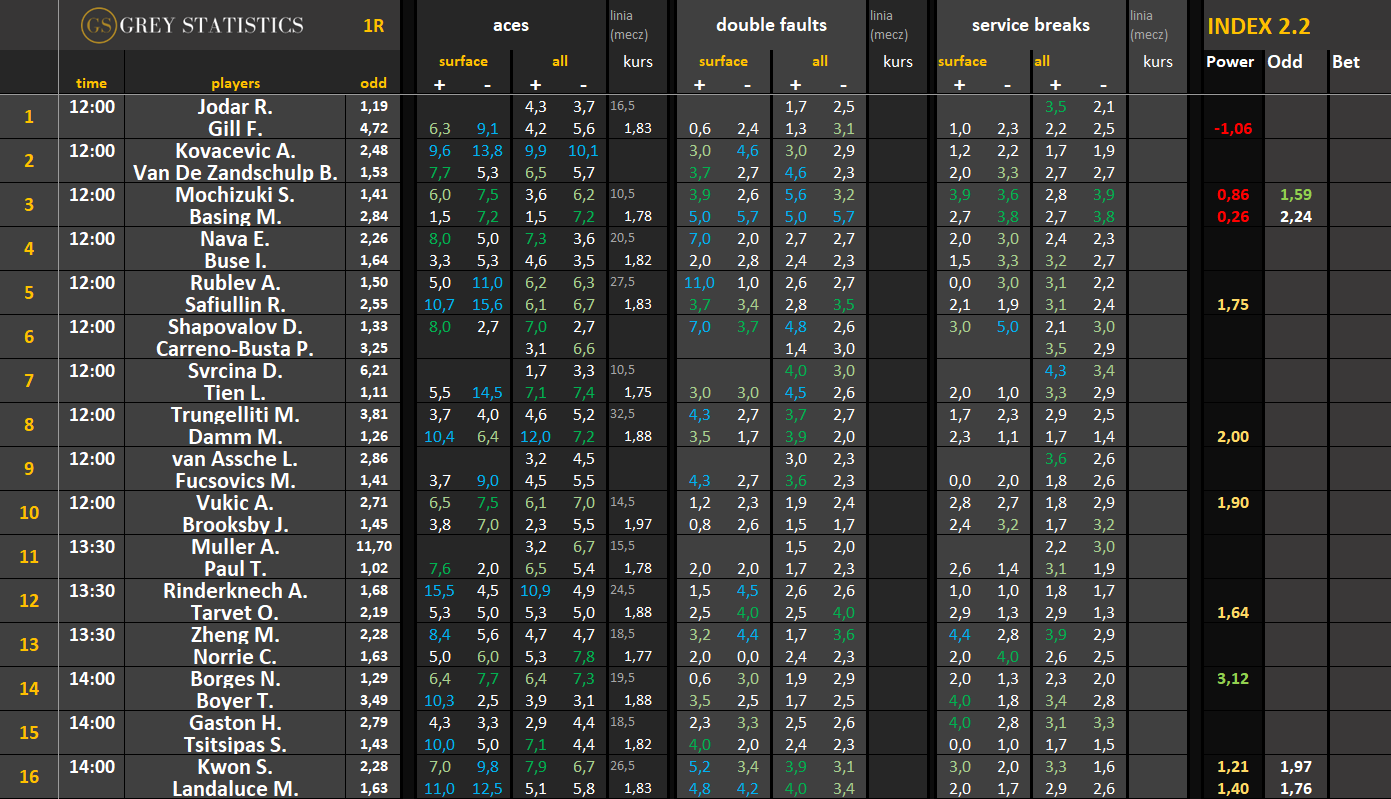
Task: Select player cell Damm M.
Action: tap(235, 436)
